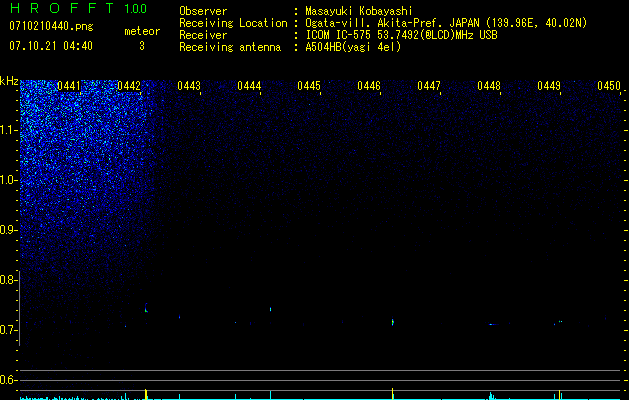This screenshot has width=629, height=400.
Task: Click the yellow detection marker after 0442
Action: pos(146,394)
